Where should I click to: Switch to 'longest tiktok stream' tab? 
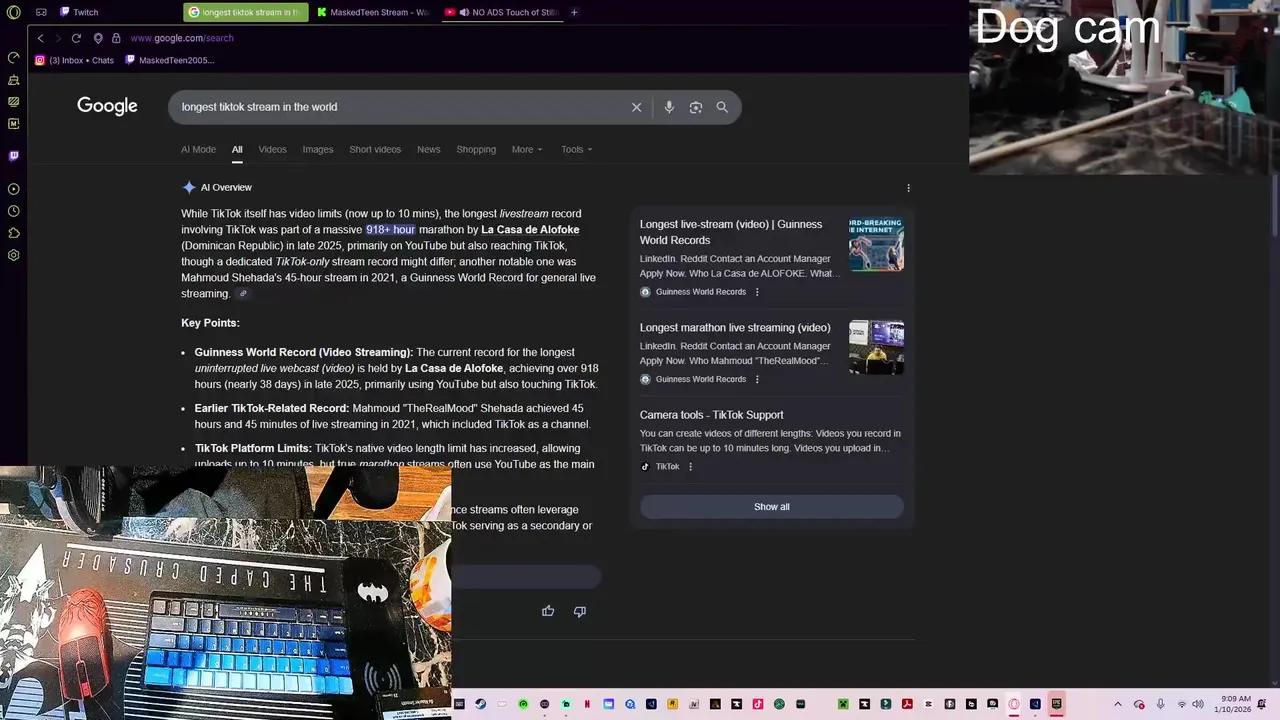(246, 12)
